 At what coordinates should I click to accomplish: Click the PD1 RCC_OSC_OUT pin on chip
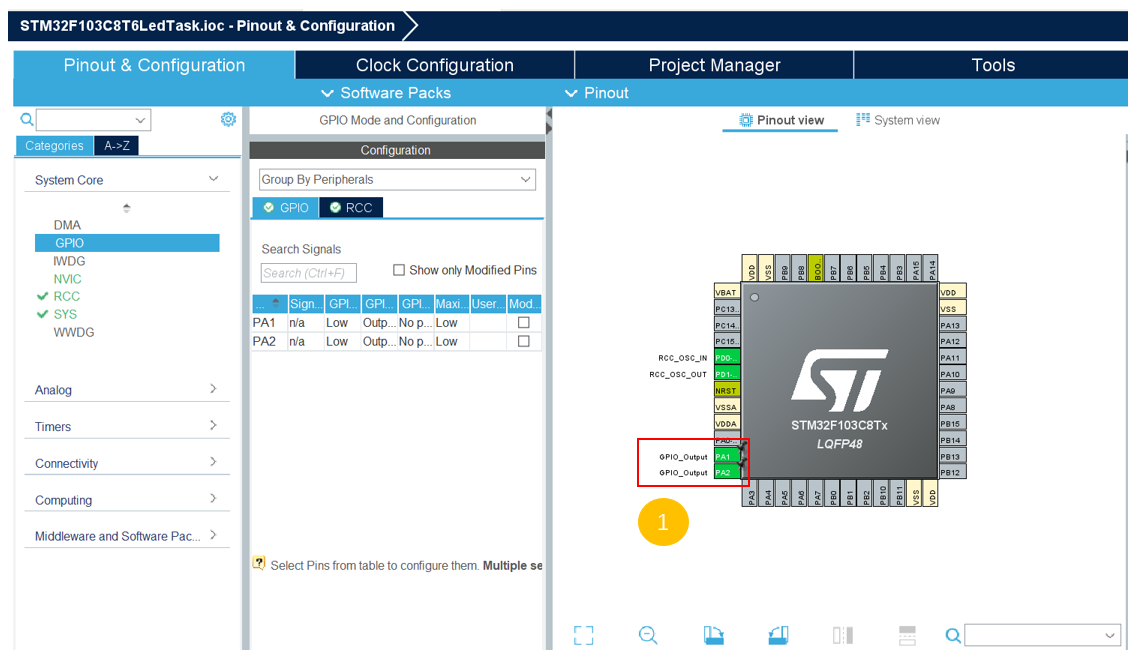(726, 374)
